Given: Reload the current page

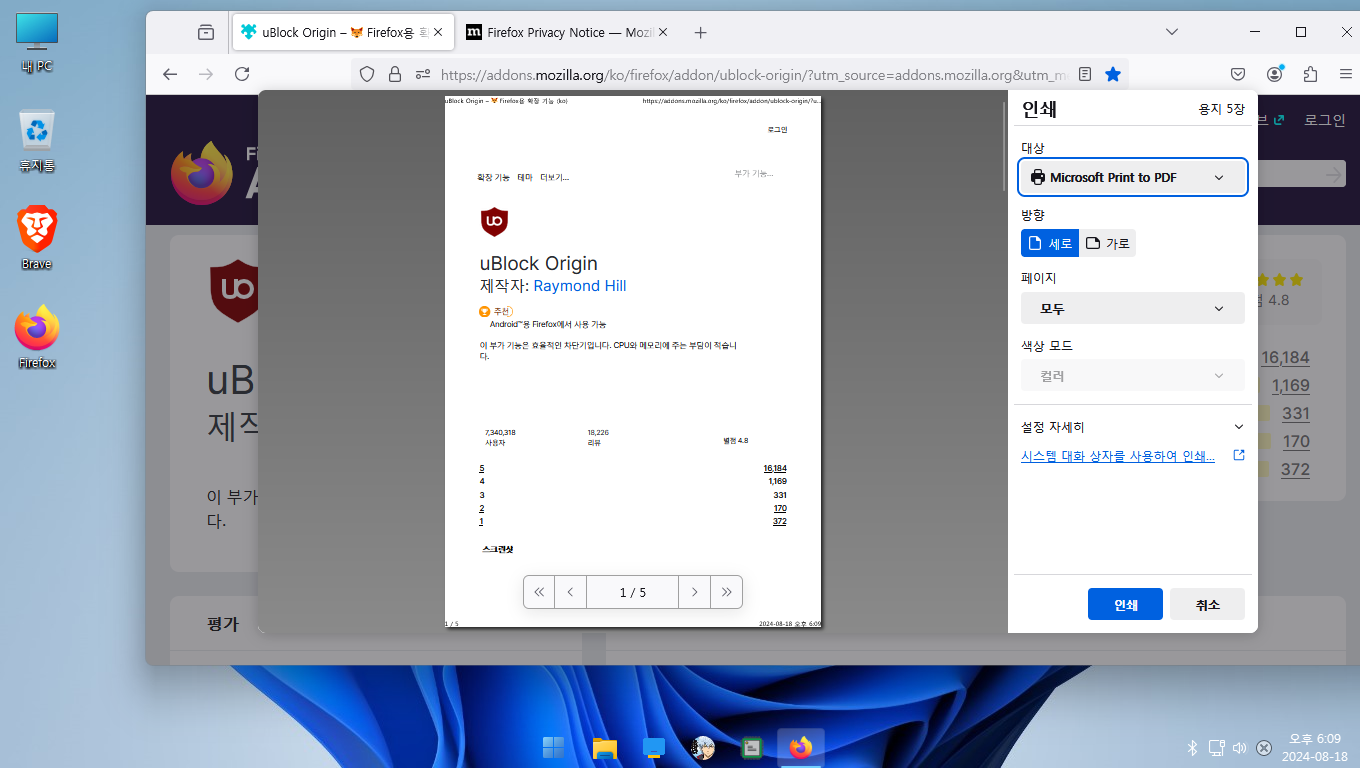Looking at the screenshot, I should pos(242,74).
